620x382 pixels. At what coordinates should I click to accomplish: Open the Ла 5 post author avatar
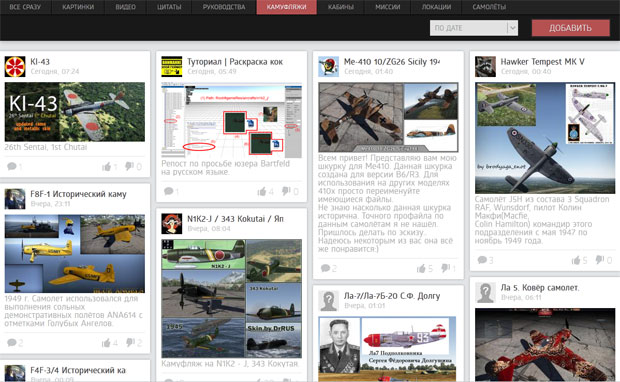click(485, 293)
